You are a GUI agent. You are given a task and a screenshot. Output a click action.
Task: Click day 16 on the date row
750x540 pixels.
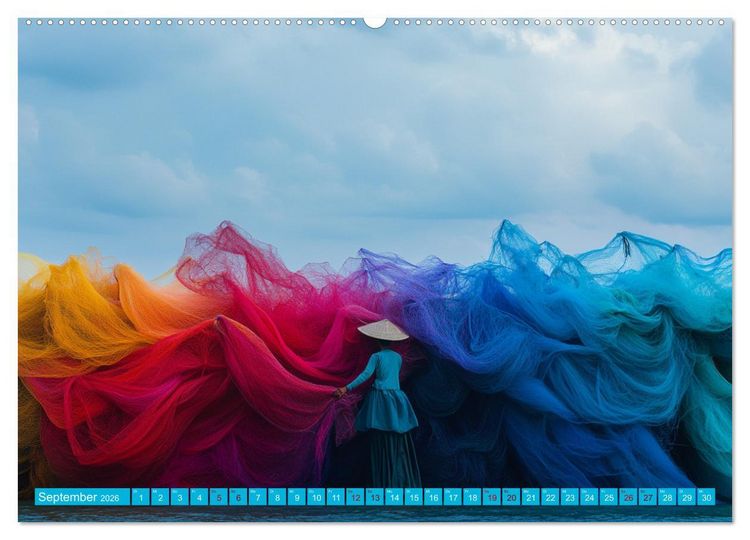(x=432, y=497)
